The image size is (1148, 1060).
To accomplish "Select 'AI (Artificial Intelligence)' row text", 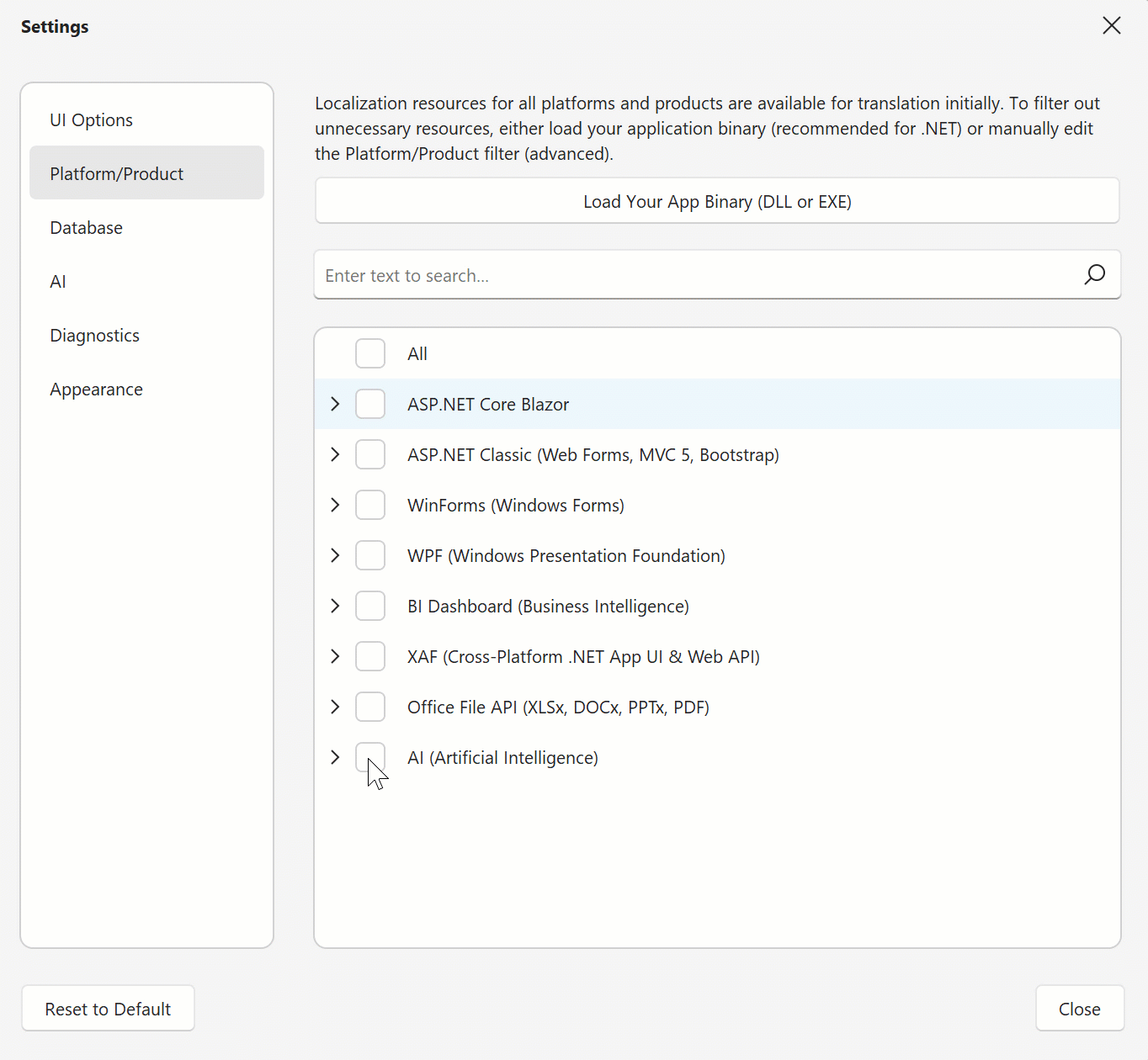I will pos(502,758).
